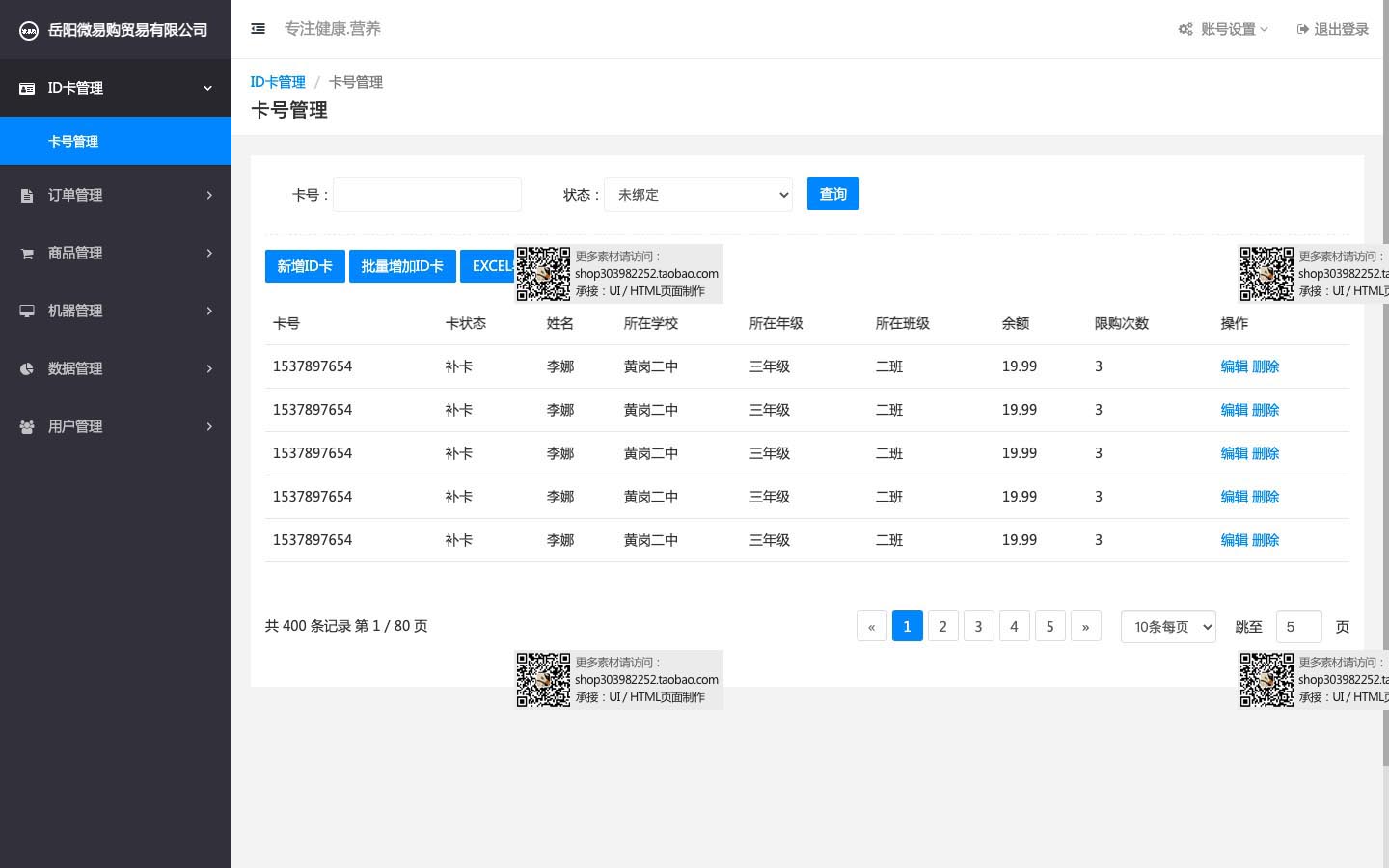Click the 新增ID卡 button

(305, 266)
